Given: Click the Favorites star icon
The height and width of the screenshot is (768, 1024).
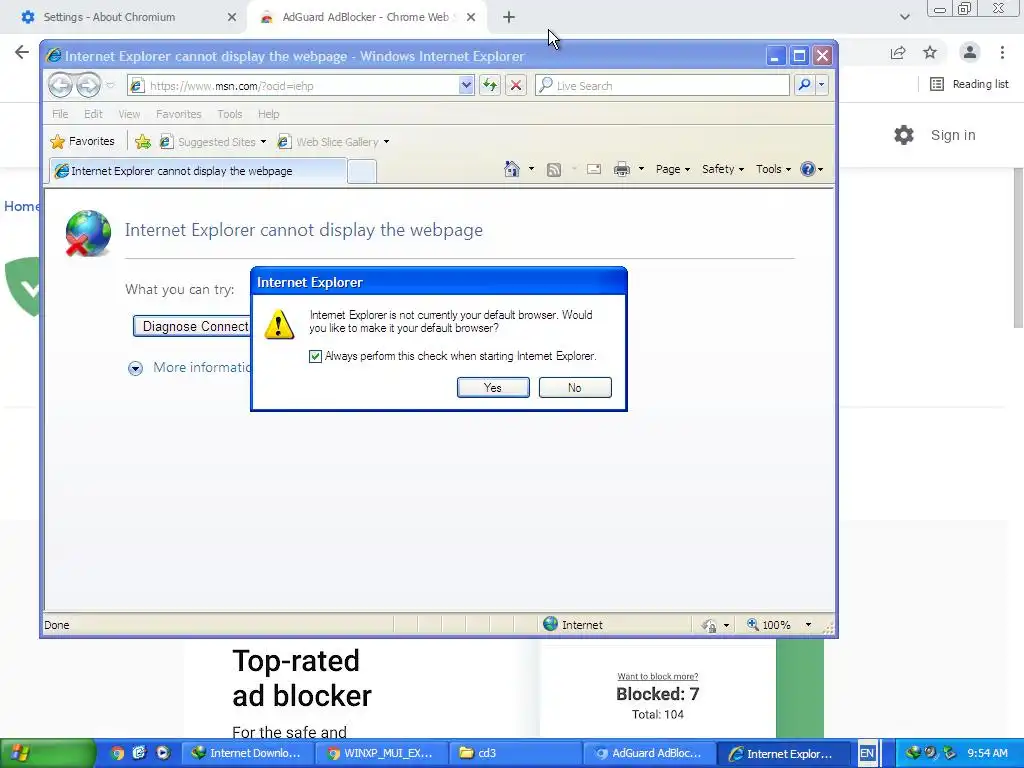Looking at the screenshot, I should click(57, 142).
